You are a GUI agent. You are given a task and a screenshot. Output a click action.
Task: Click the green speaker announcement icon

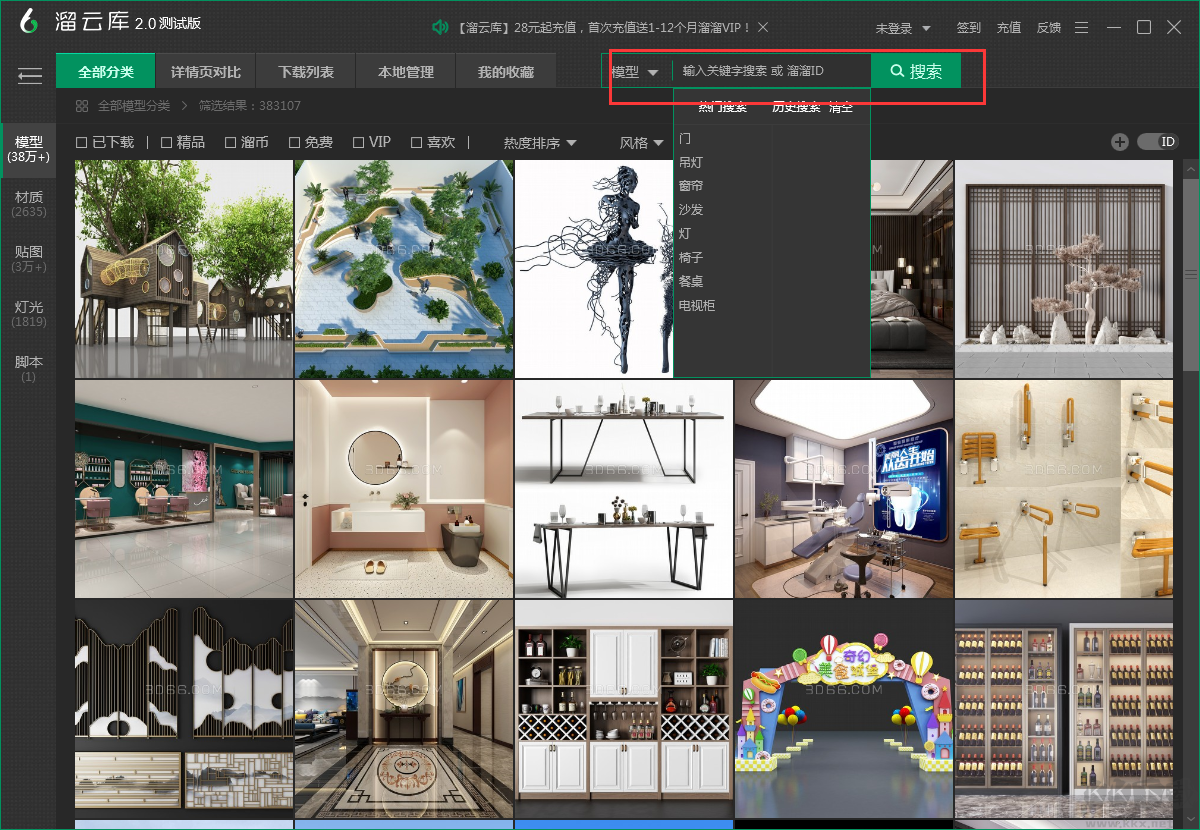440,27
